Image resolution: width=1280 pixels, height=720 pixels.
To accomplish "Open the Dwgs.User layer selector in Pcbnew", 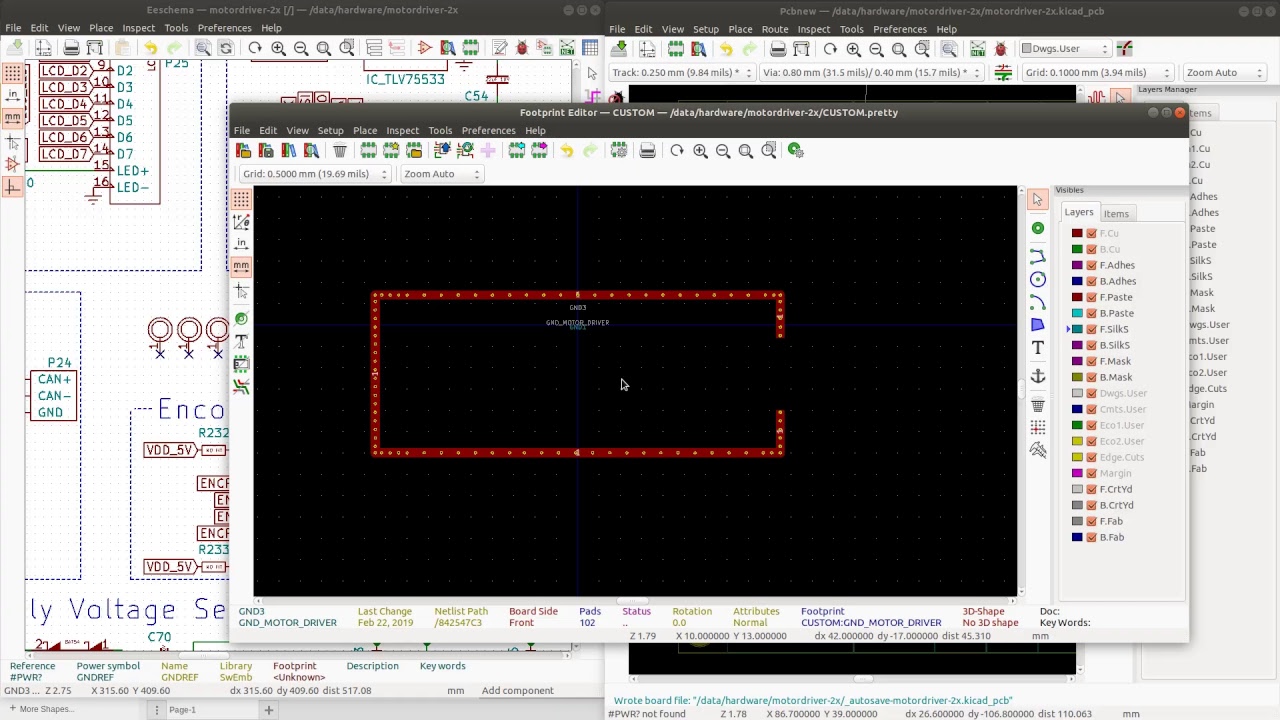I will click(x=1065, y=48).
